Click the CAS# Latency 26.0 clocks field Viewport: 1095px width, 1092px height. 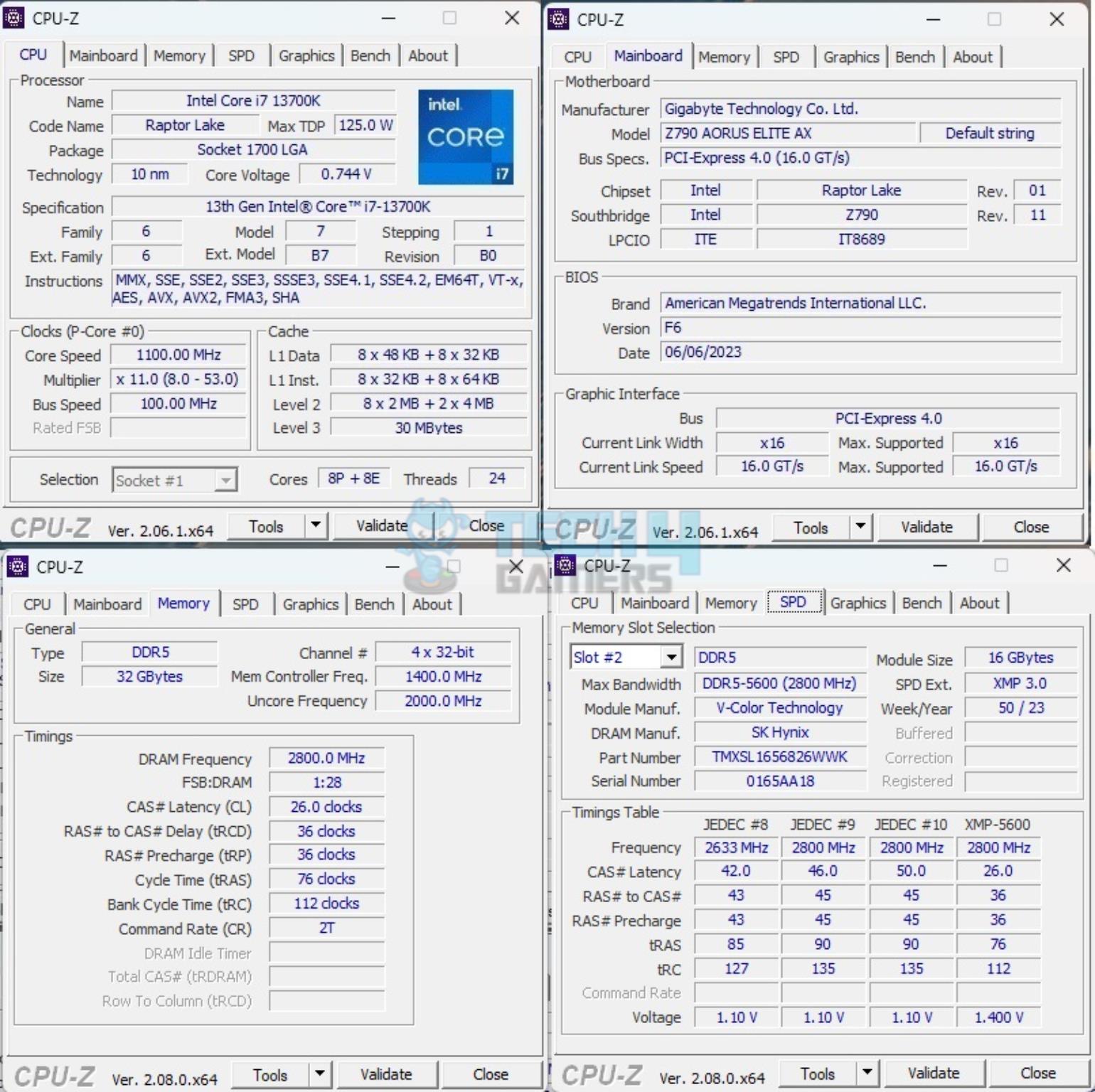[x=326, y=807]
